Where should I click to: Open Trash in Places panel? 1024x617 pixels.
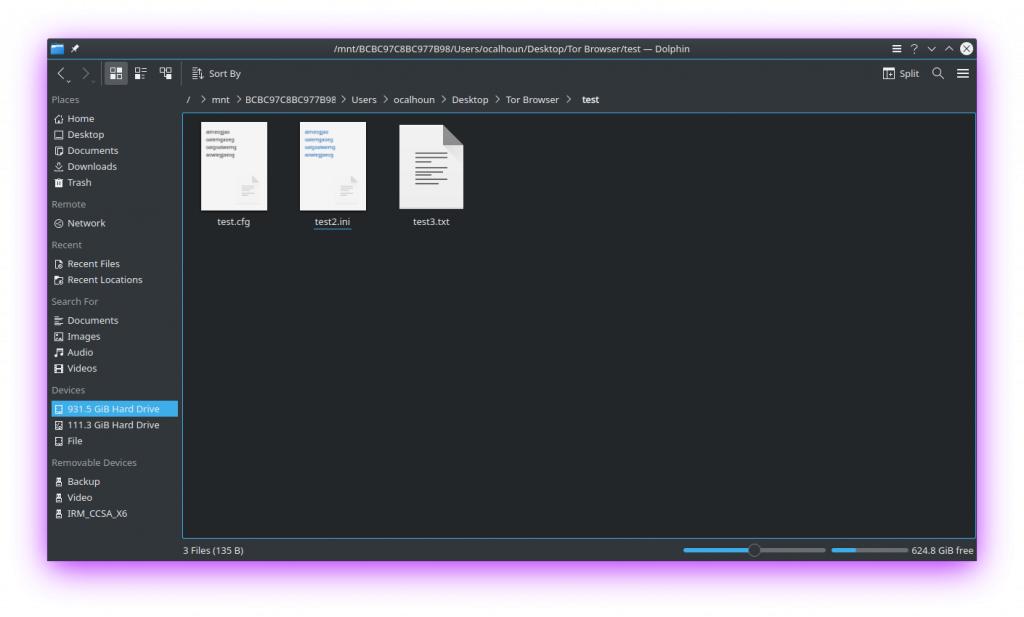(x=79, y=183)
